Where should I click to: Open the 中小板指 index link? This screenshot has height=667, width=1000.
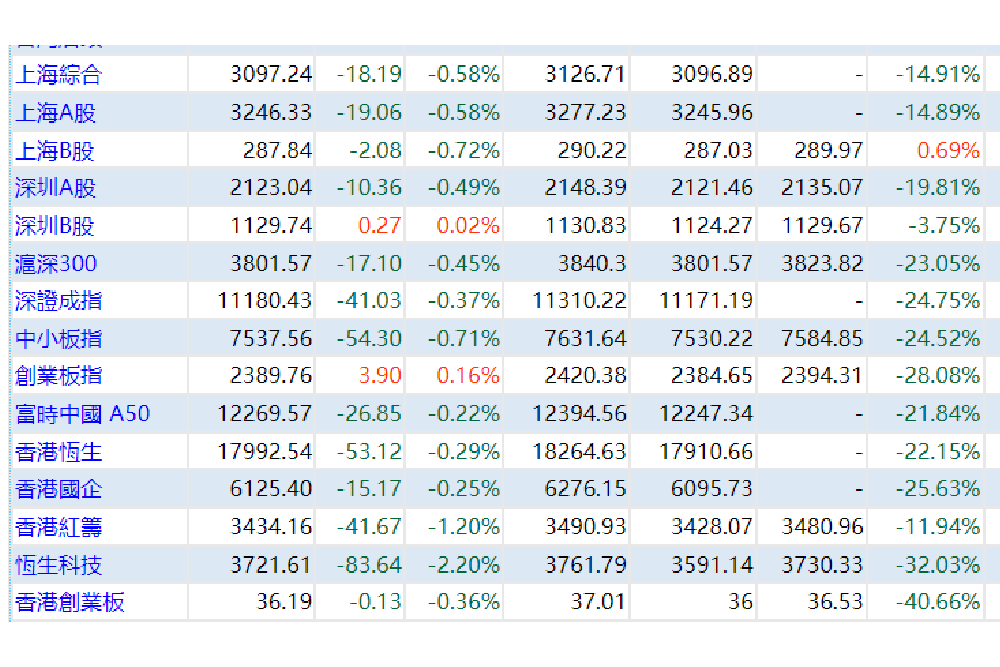pos(59,339)
